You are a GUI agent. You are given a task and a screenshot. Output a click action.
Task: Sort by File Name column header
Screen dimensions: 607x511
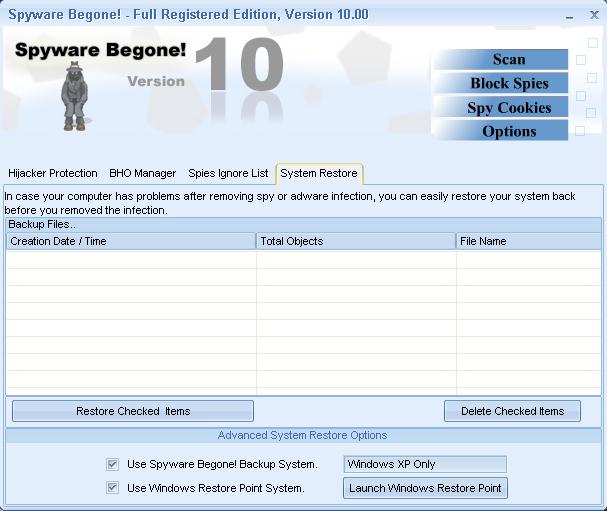click(529, 241)
